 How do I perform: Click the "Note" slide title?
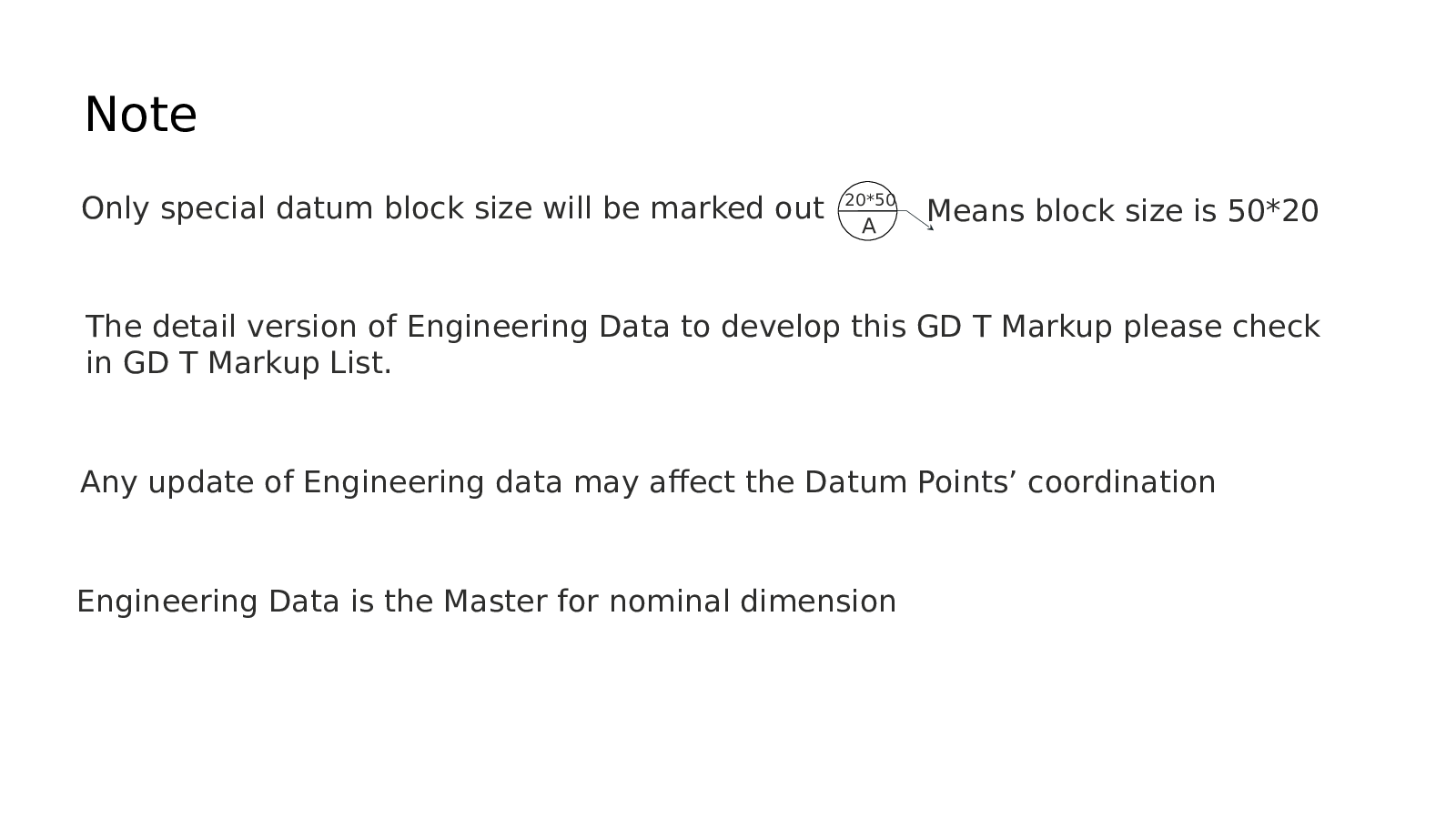140,116
